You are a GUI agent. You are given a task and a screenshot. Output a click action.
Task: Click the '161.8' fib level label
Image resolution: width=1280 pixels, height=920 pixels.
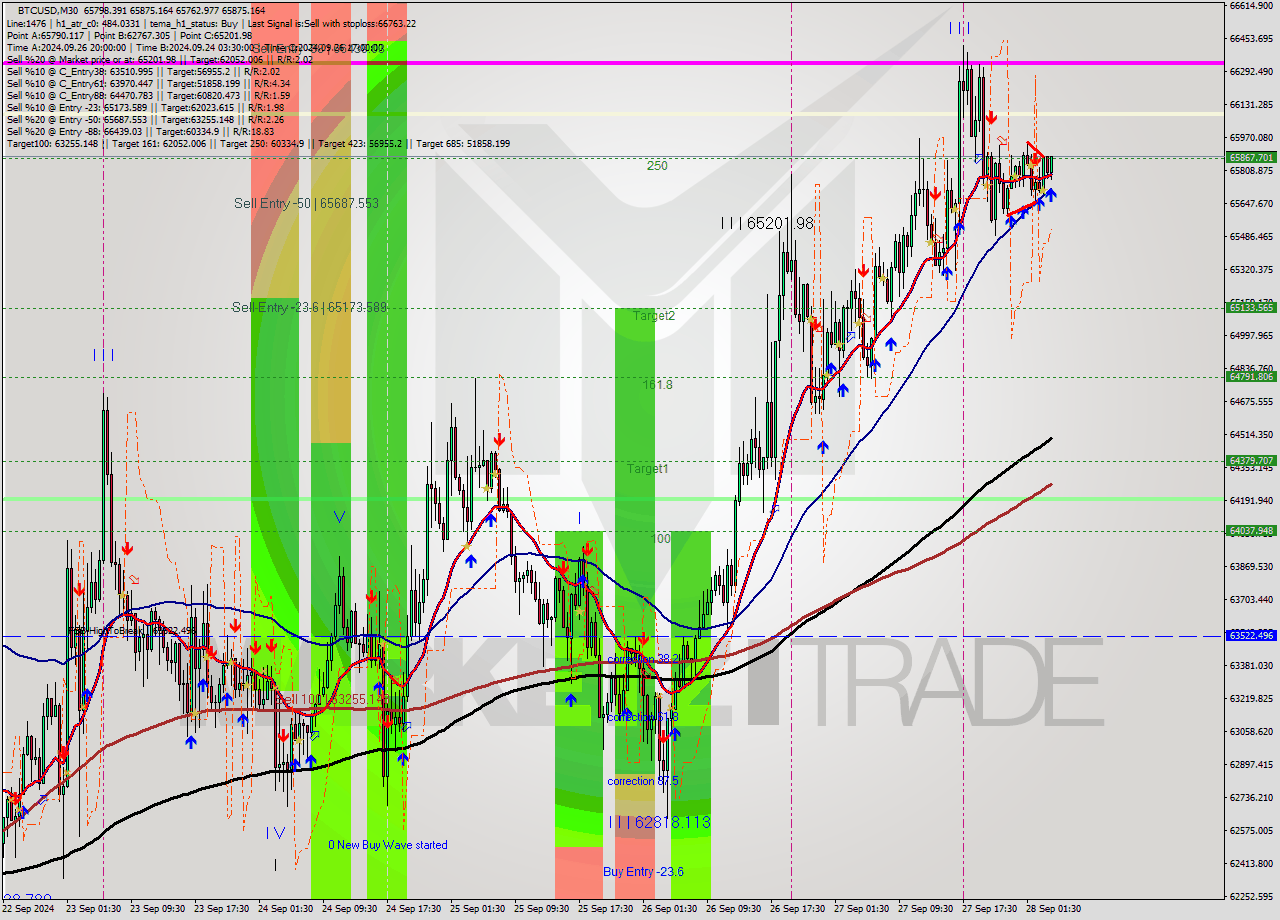point(657,384)
